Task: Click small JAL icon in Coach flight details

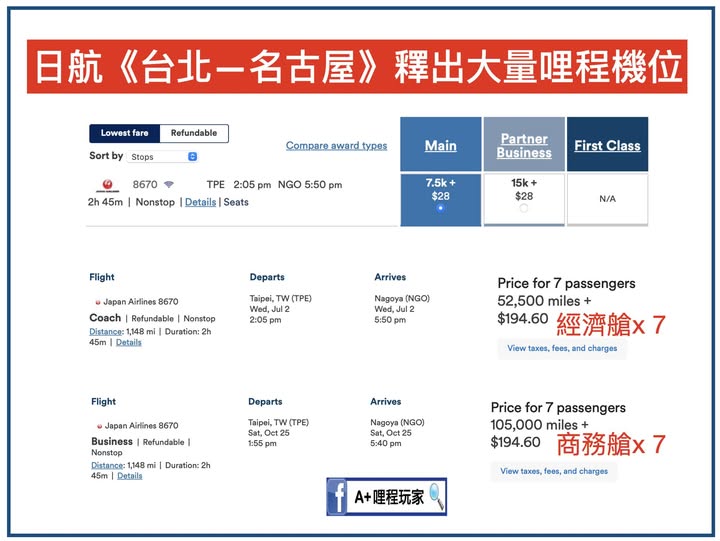Action: click(x=98, y=301)
